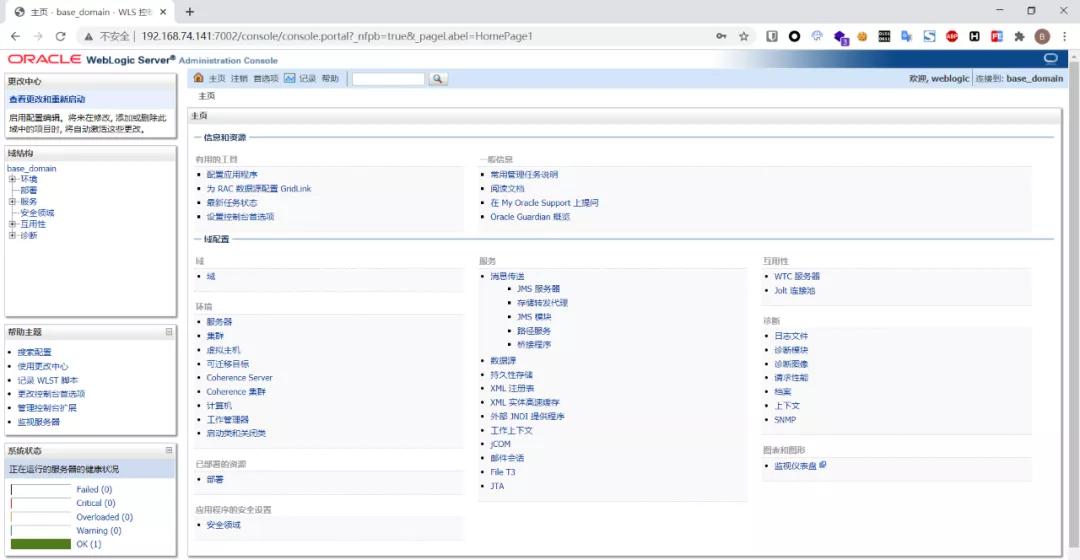Open 首选项 in the top toolbar

(x=266, y=79)
